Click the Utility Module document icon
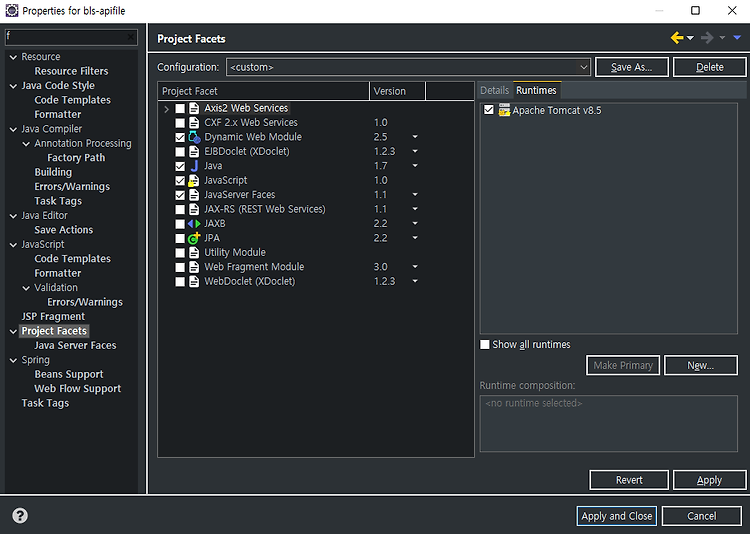Image resolution: width=750 pixels, height=534 pixels. 194,253
